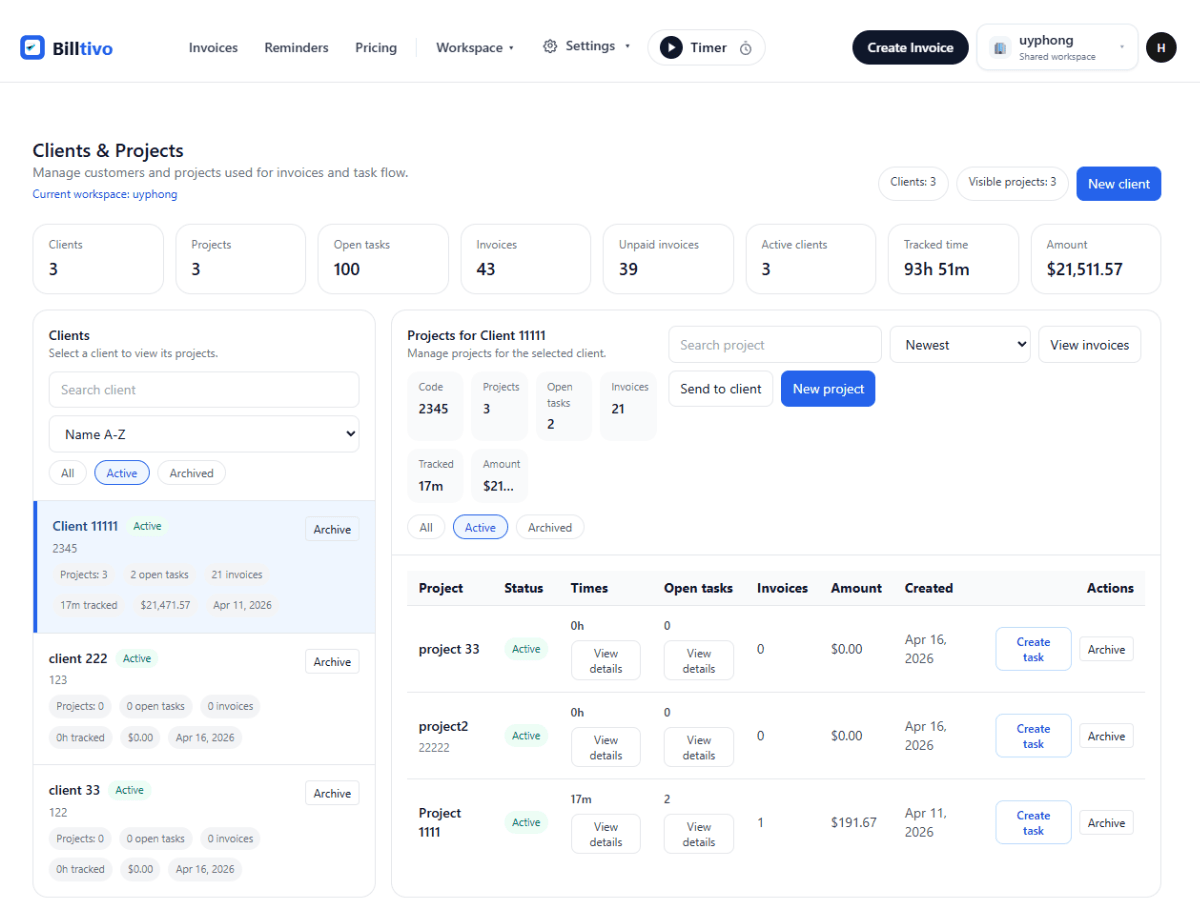Select client 33 in list
Image resolution: width=1200 pixels, height=900 pixels.
point(204,831)
